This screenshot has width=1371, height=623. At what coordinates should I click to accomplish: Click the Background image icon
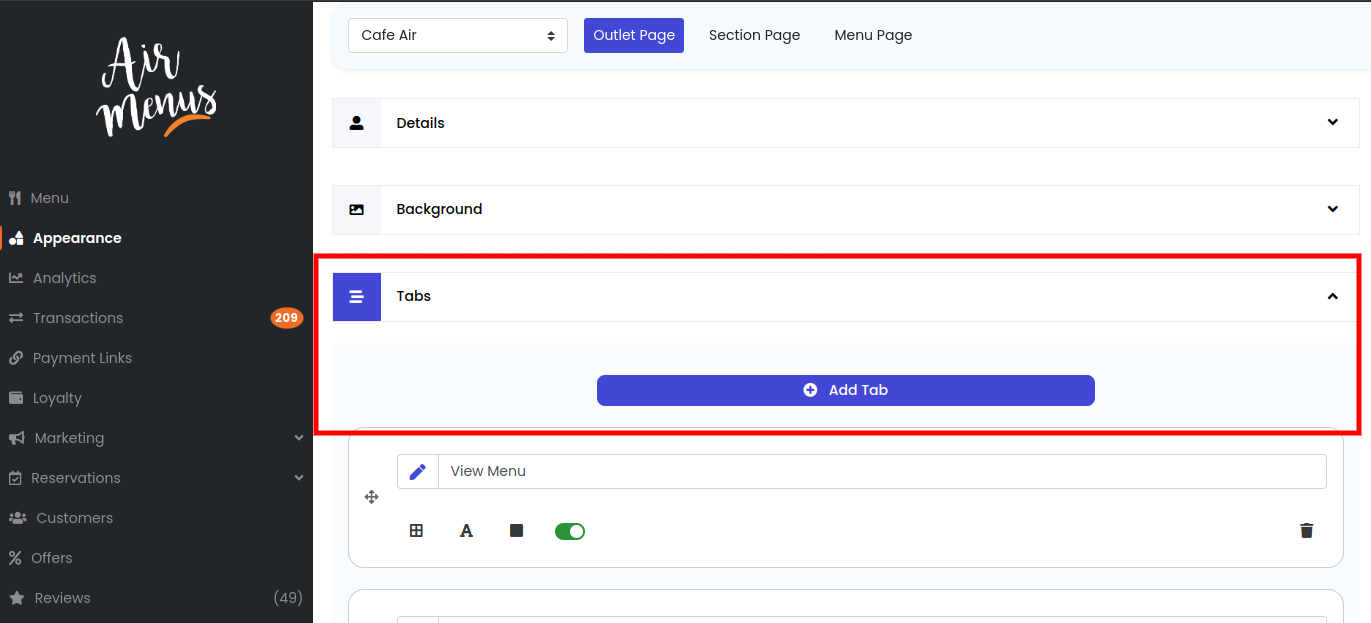coord(356,210)
